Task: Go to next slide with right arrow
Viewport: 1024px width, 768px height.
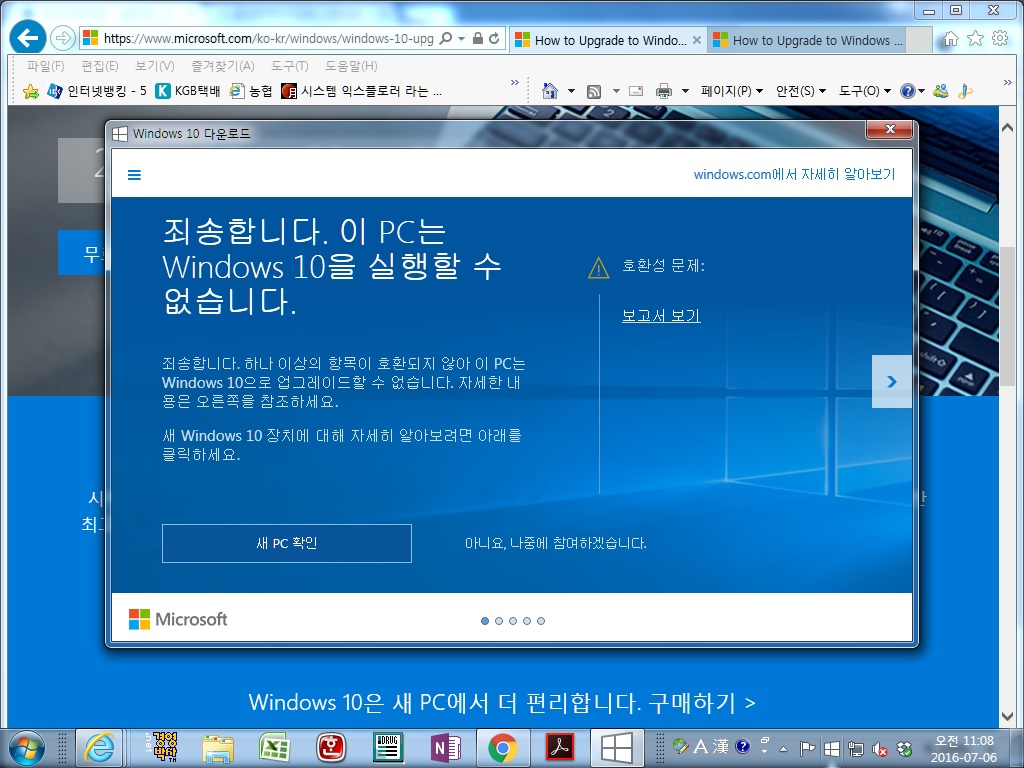Action: coord(892,381)
